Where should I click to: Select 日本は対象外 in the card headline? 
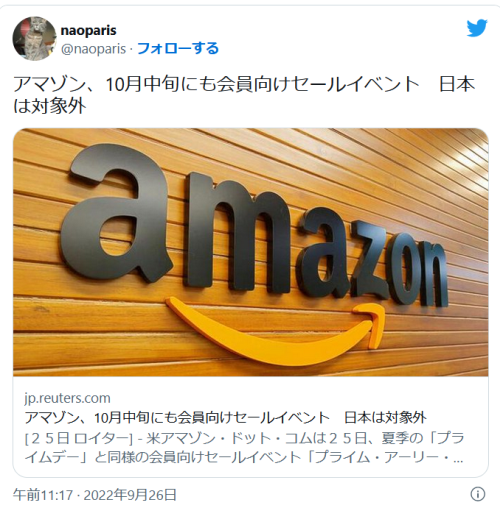click(385, 417)
